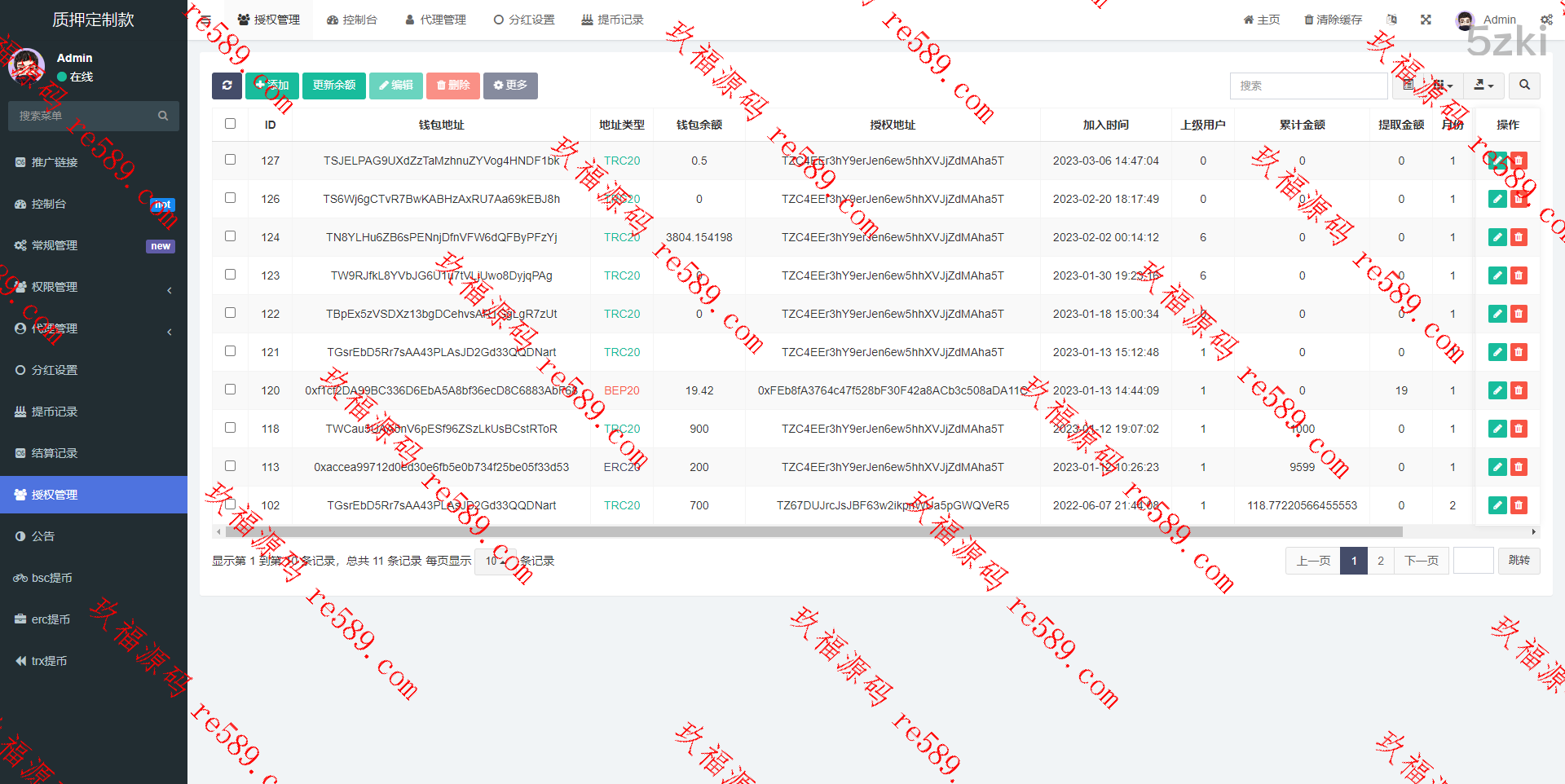Click the magnifier search button beside export
This screenshot has height=784, width=1565.
point(1524,86)
